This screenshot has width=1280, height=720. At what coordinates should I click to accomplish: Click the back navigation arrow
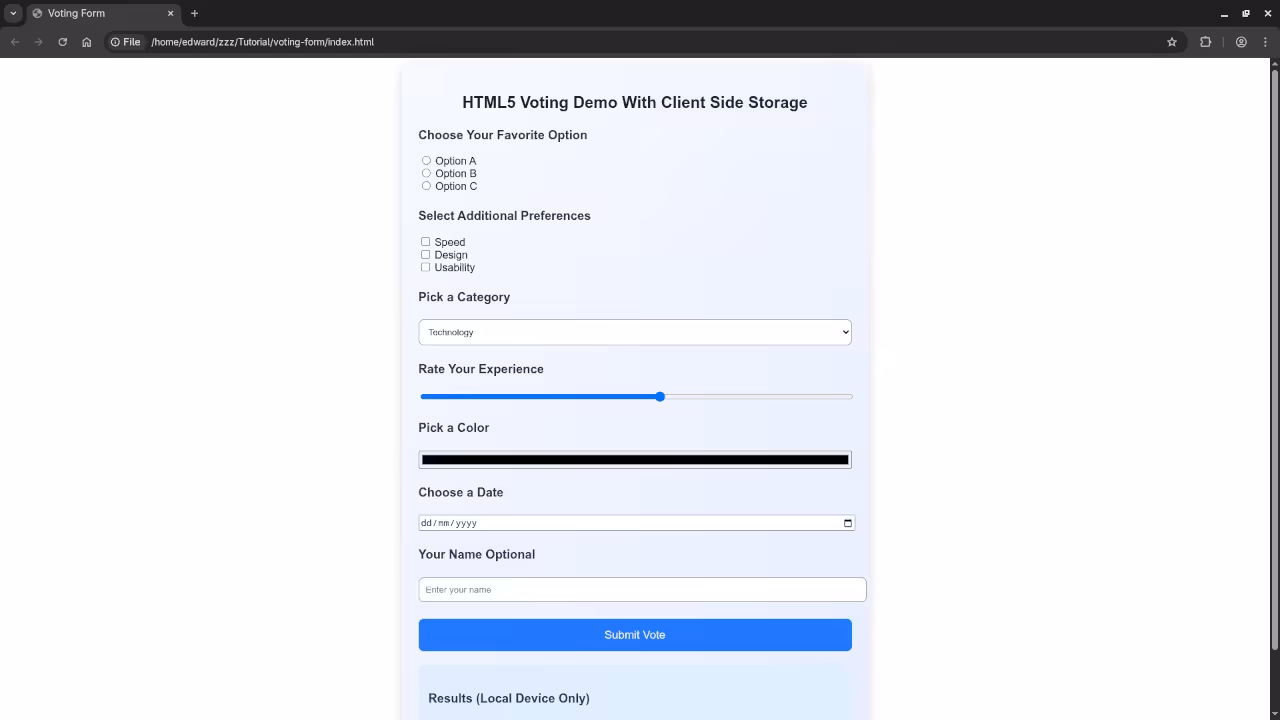click(14, 42)
